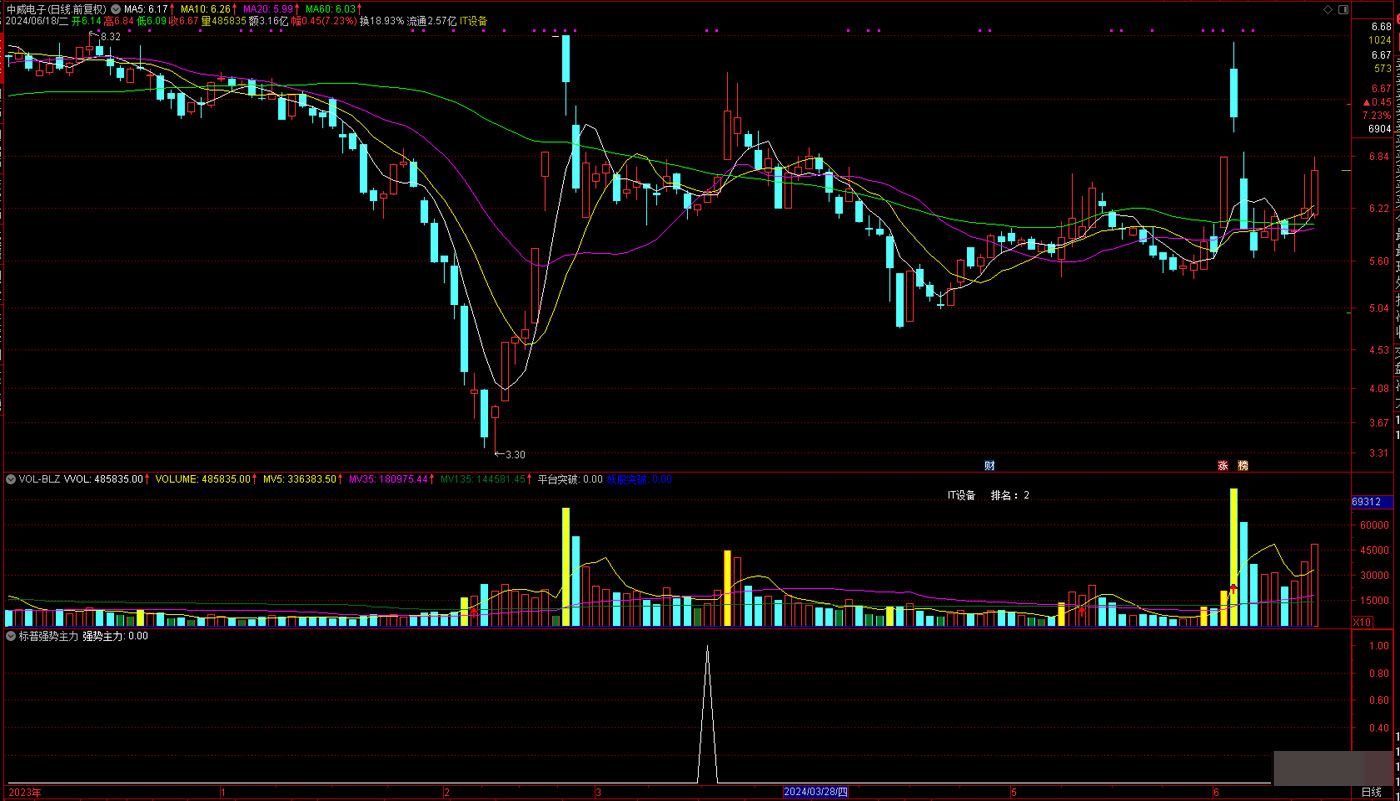Click the 8.32 high price annotation
Viewport: 1400px width, 801px height.
pos(110,37)
